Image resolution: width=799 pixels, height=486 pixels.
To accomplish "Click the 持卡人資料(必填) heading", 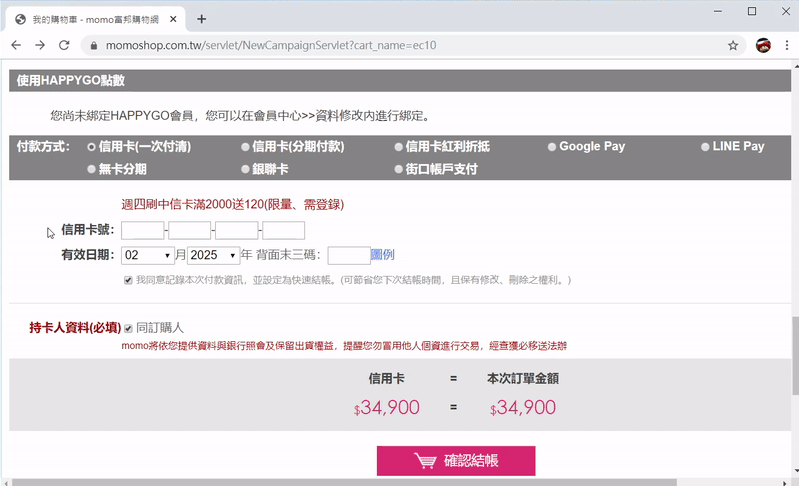I will pos(75,328).
